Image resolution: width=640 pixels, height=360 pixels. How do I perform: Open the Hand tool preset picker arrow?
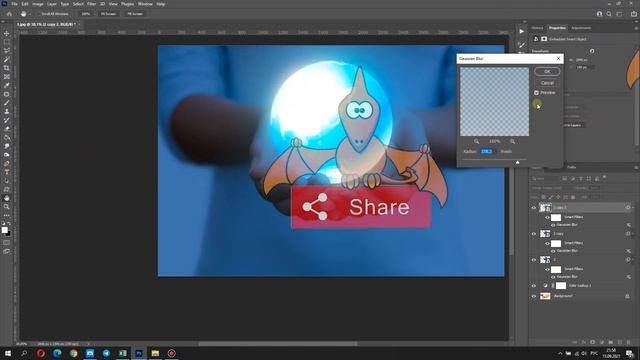[x=30, y=14]
